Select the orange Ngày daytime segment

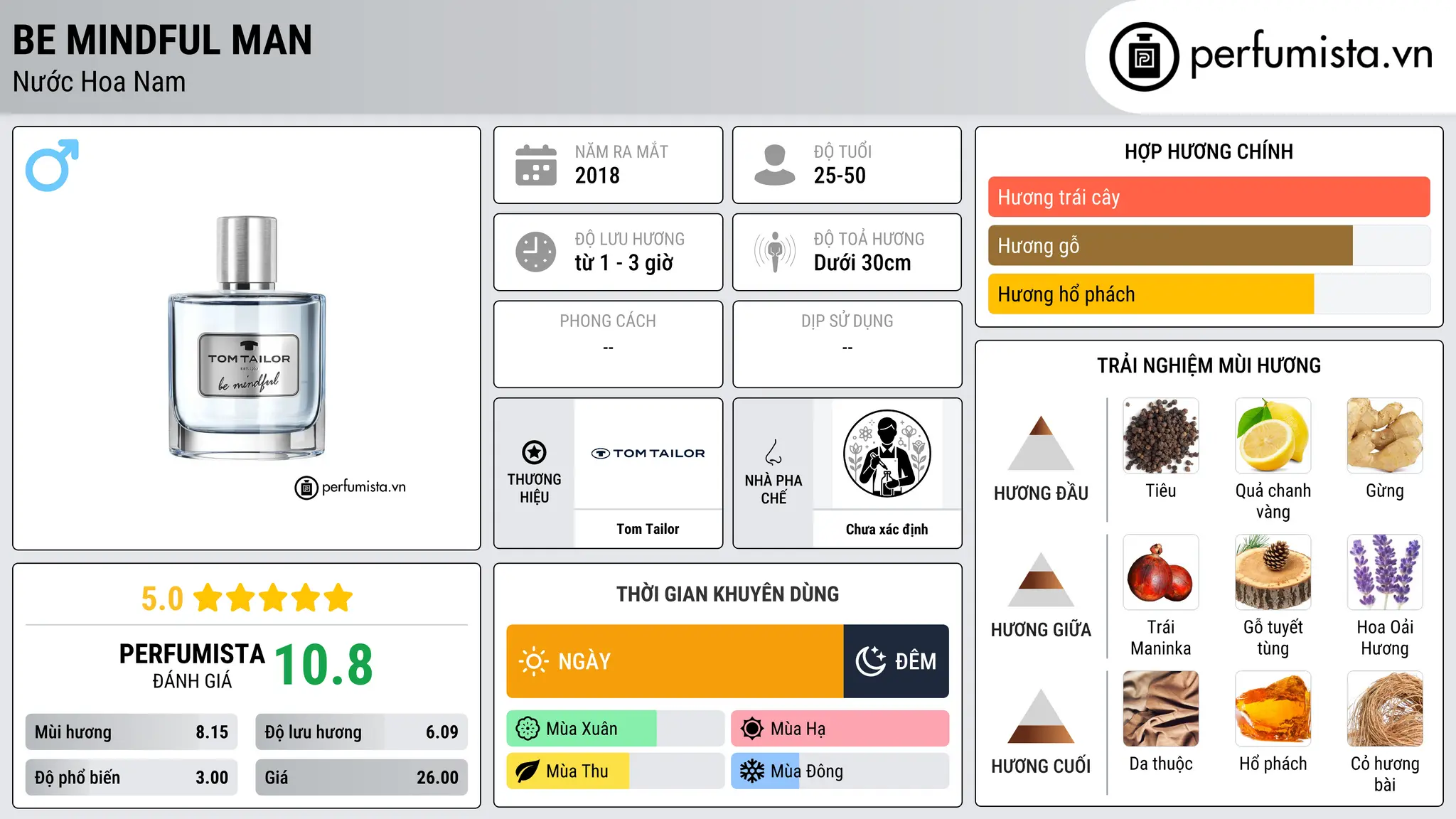[675, 661]
